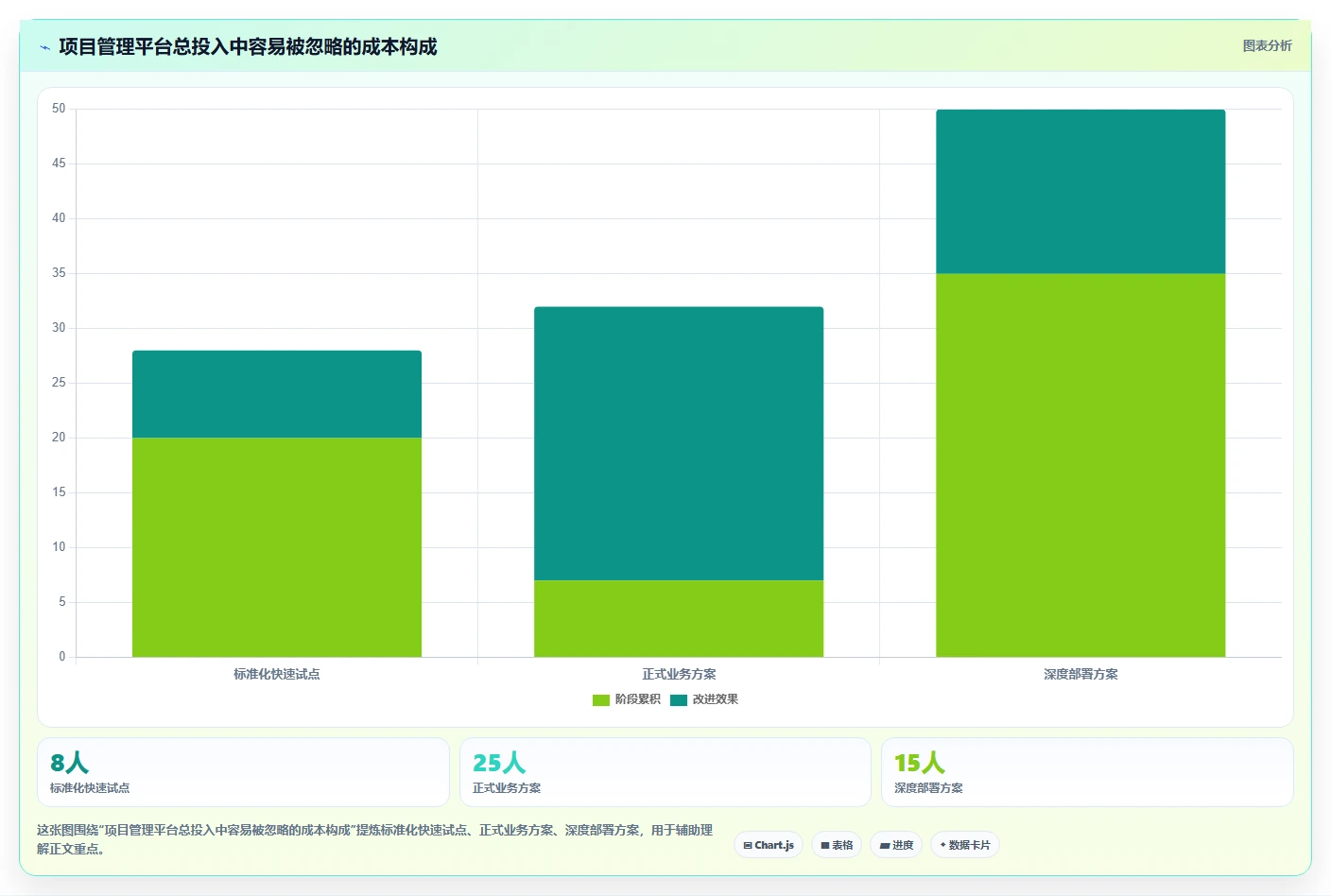Click the sparkle icon inside the 数据卡片 tag
The width and height of the screenshot is (1331, 896).
pos(942,845)
